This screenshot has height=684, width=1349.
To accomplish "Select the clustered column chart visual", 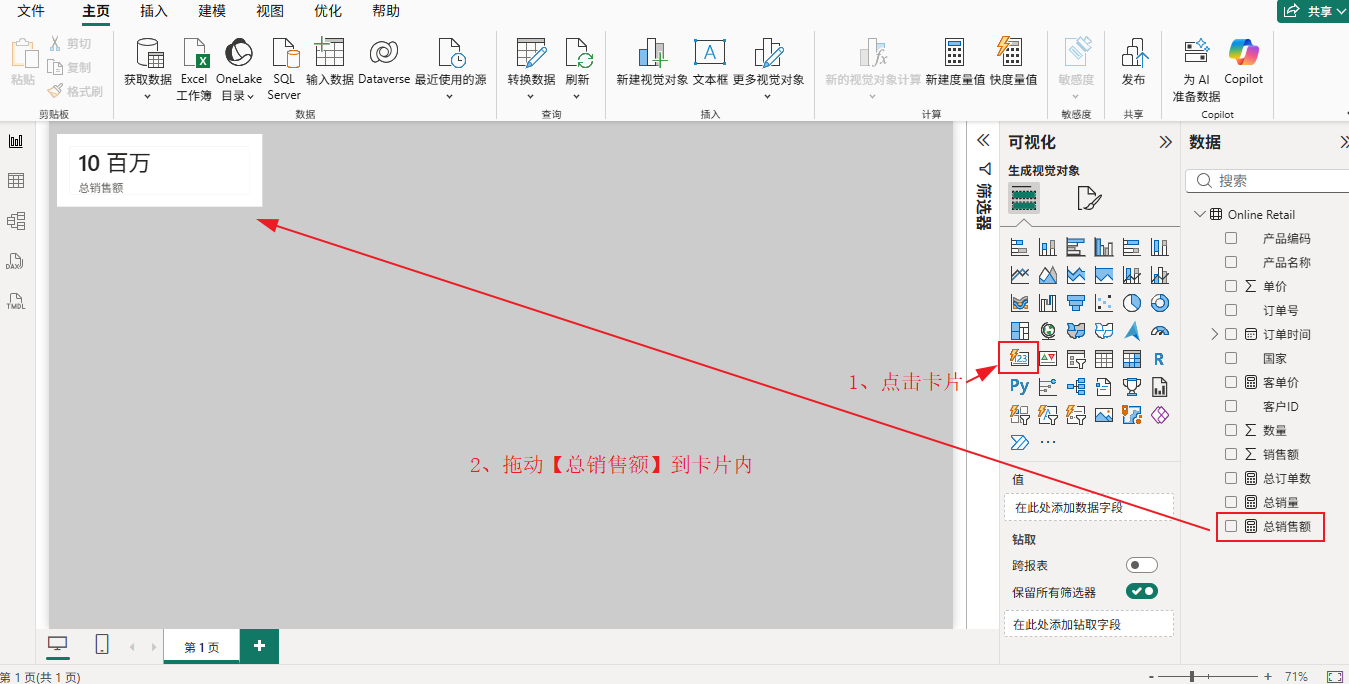I will coord(1104,247).
